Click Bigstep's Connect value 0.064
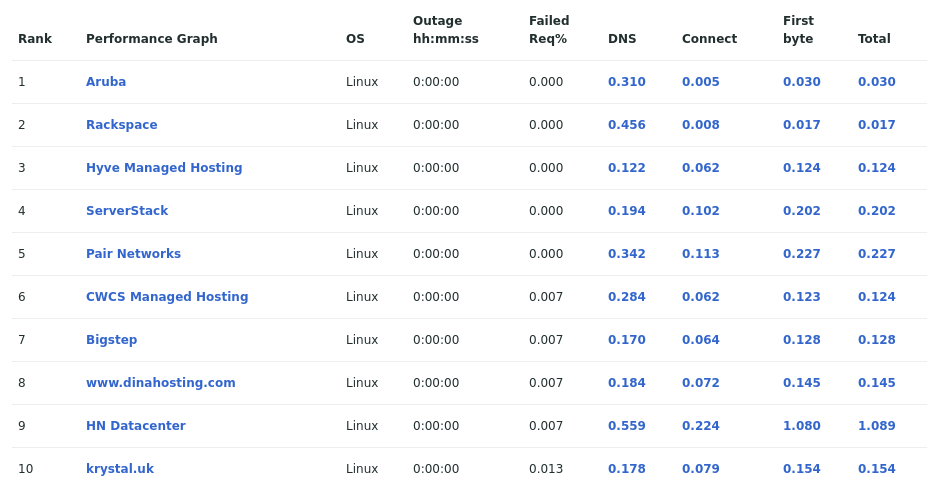The height and width of the screenshot is (490, 939). coord(701,340)
